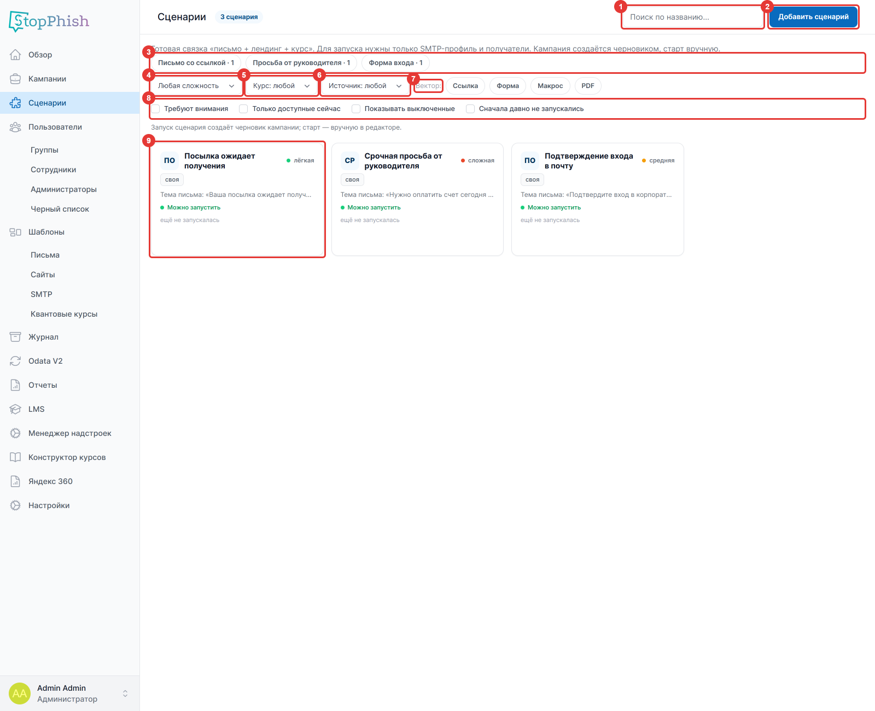Click the LMS graduation cap icon
The image size is (875, 711).
[15, 409]
